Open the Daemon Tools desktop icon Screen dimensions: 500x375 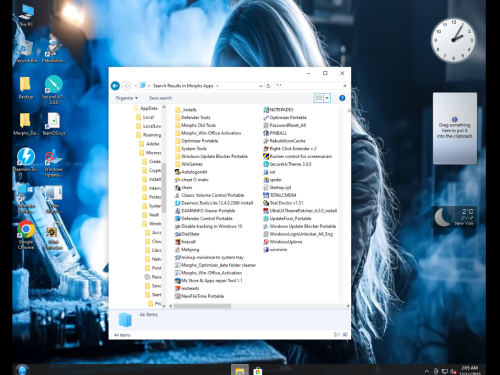[x=26, y=161]
